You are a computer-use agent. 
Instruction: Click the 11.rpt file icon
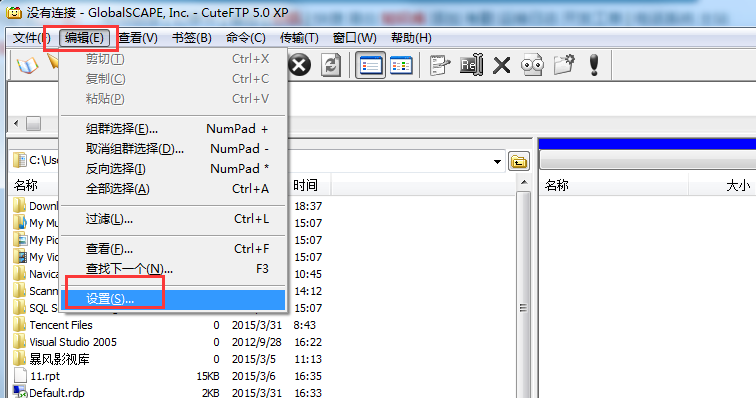(20, 375)
